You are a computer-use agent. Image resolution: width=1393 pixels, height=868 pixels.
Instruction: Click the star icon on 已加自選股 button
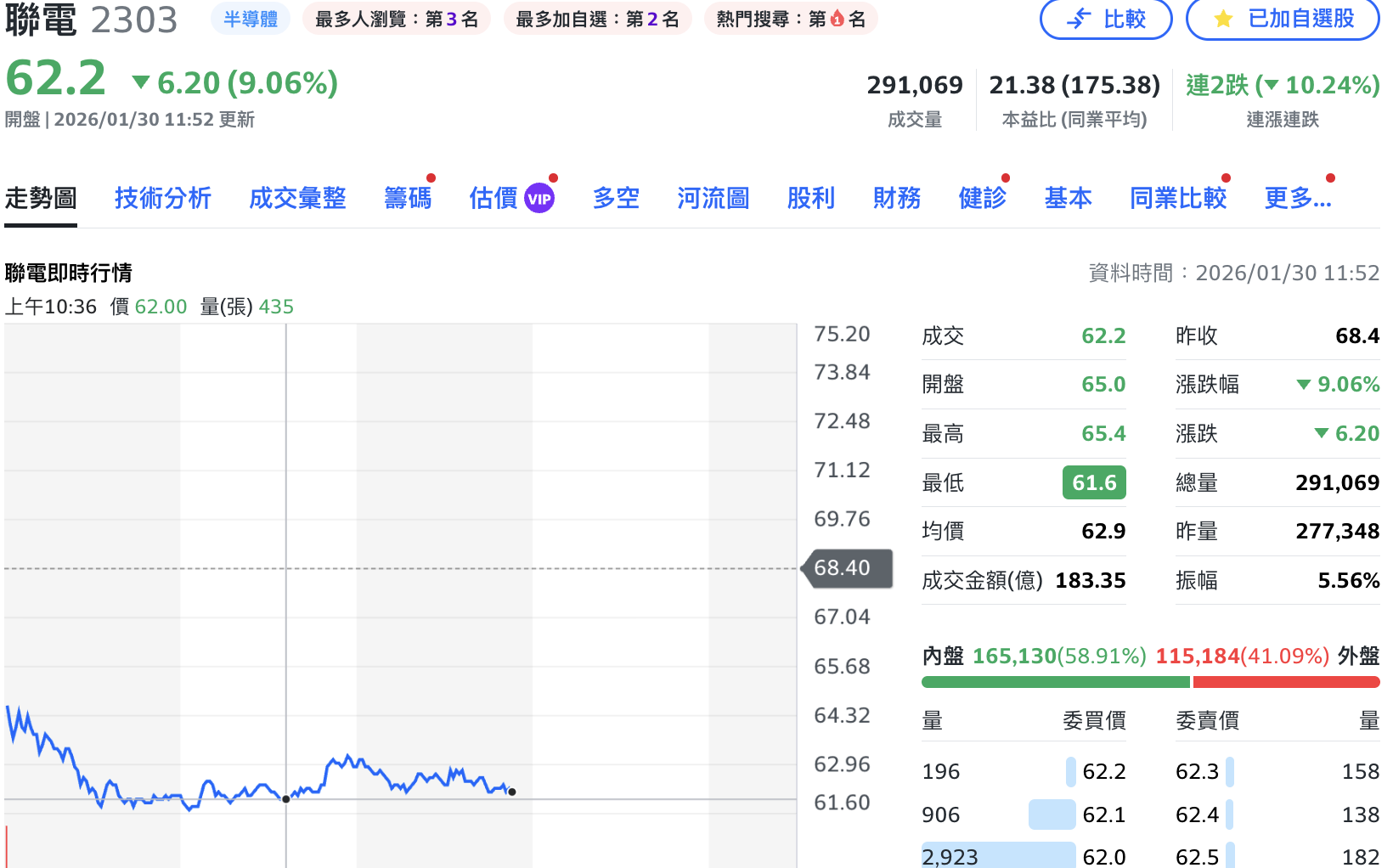tap(1223, 20)
